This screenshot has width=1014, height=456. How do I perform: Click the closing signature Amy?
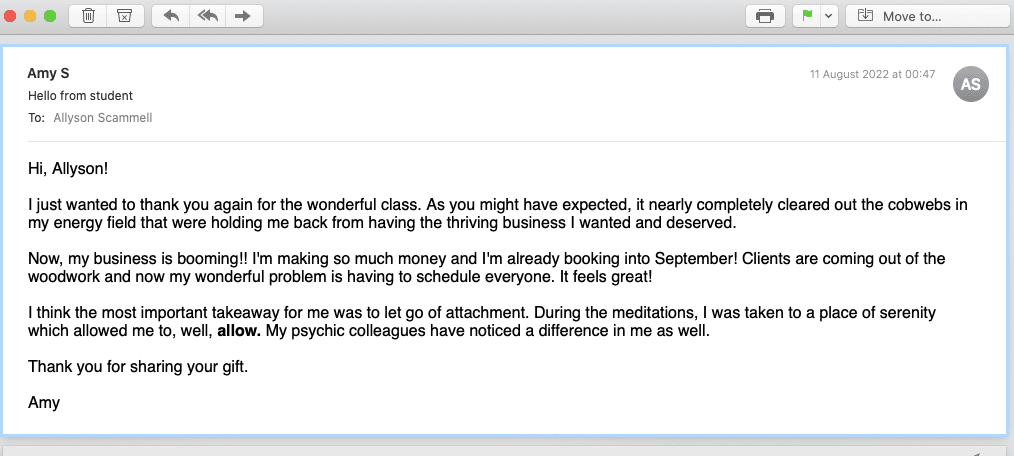(x=44, y=403)
